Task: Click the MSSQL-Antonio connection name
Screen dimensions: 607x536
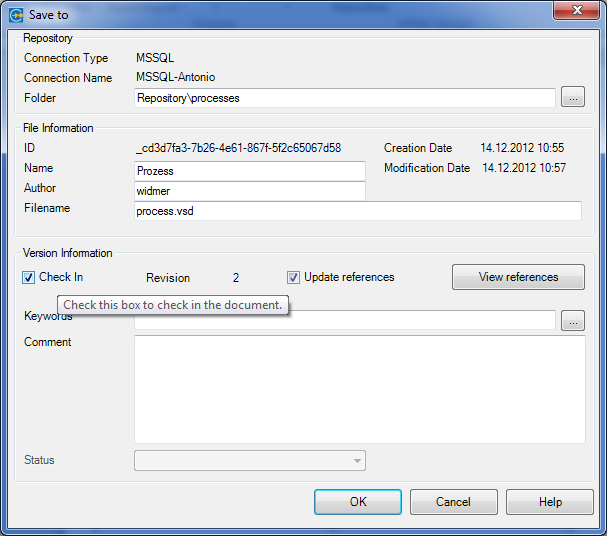Action: 175,77
